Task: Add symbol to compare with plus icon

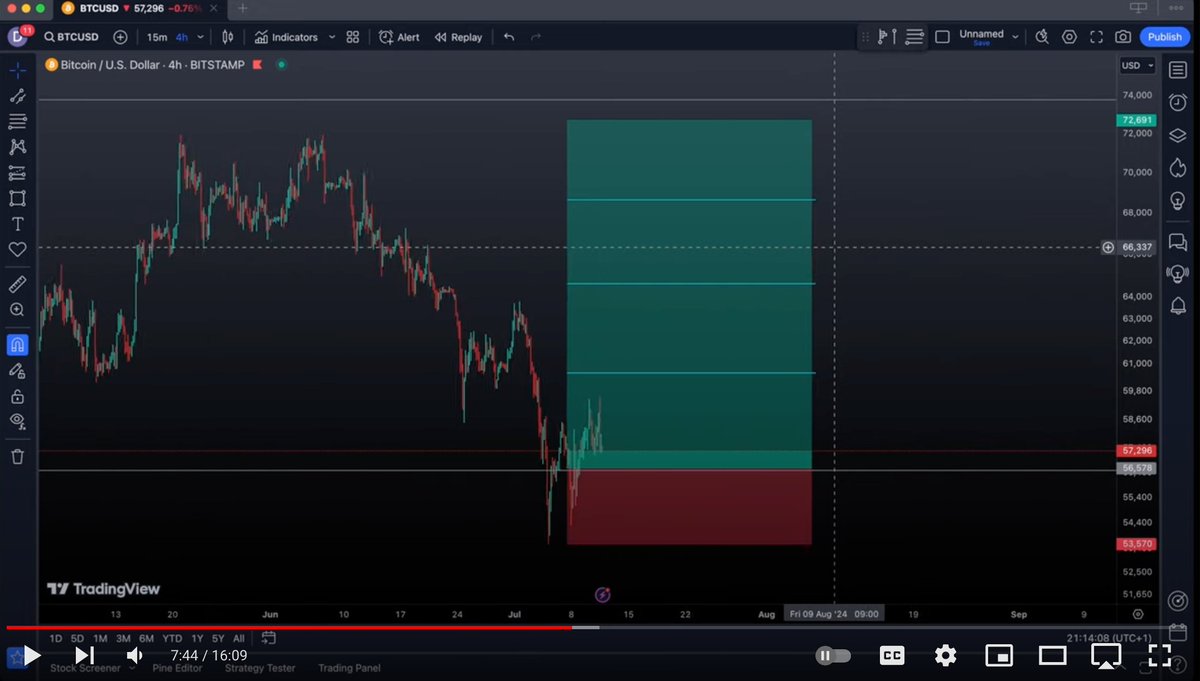Action: coord(120,37)
